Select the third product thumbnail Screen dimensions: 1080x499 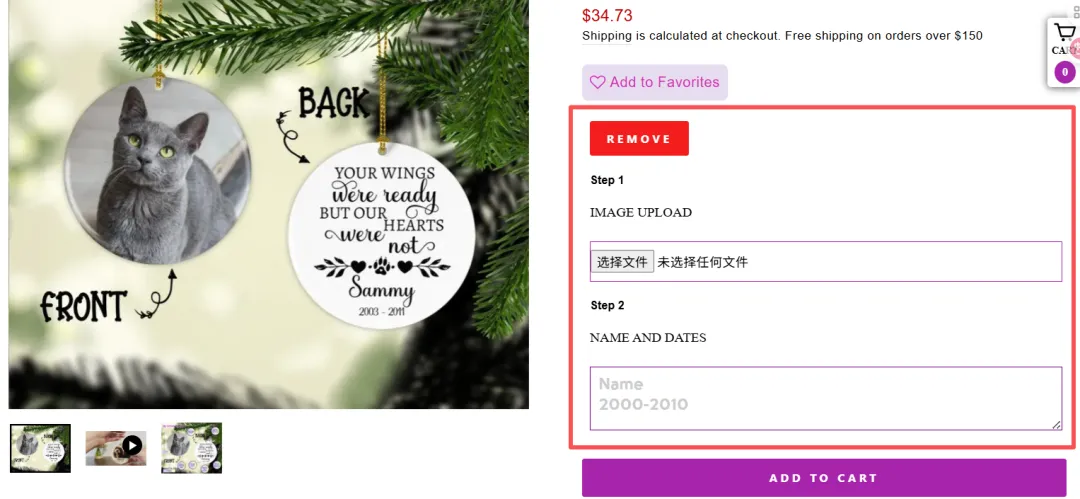coord(191,448)
